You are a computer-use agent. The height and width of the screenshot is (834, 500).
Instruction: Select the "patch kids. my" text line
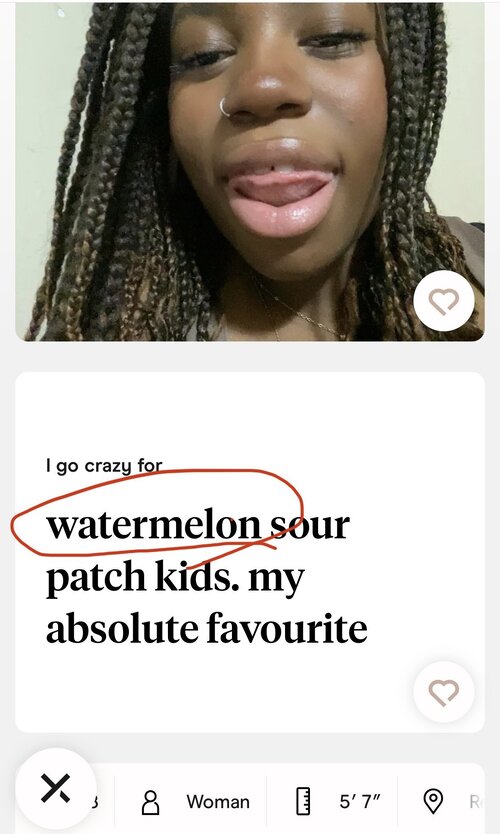point(175,579)
